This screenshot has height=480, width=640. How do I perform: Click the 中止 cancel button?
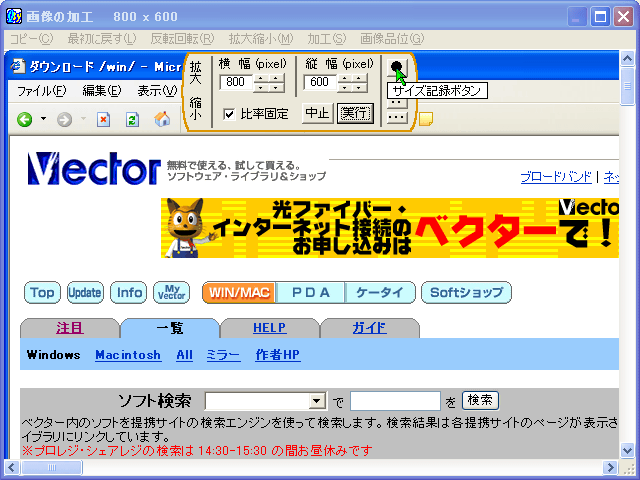point(317,113)
